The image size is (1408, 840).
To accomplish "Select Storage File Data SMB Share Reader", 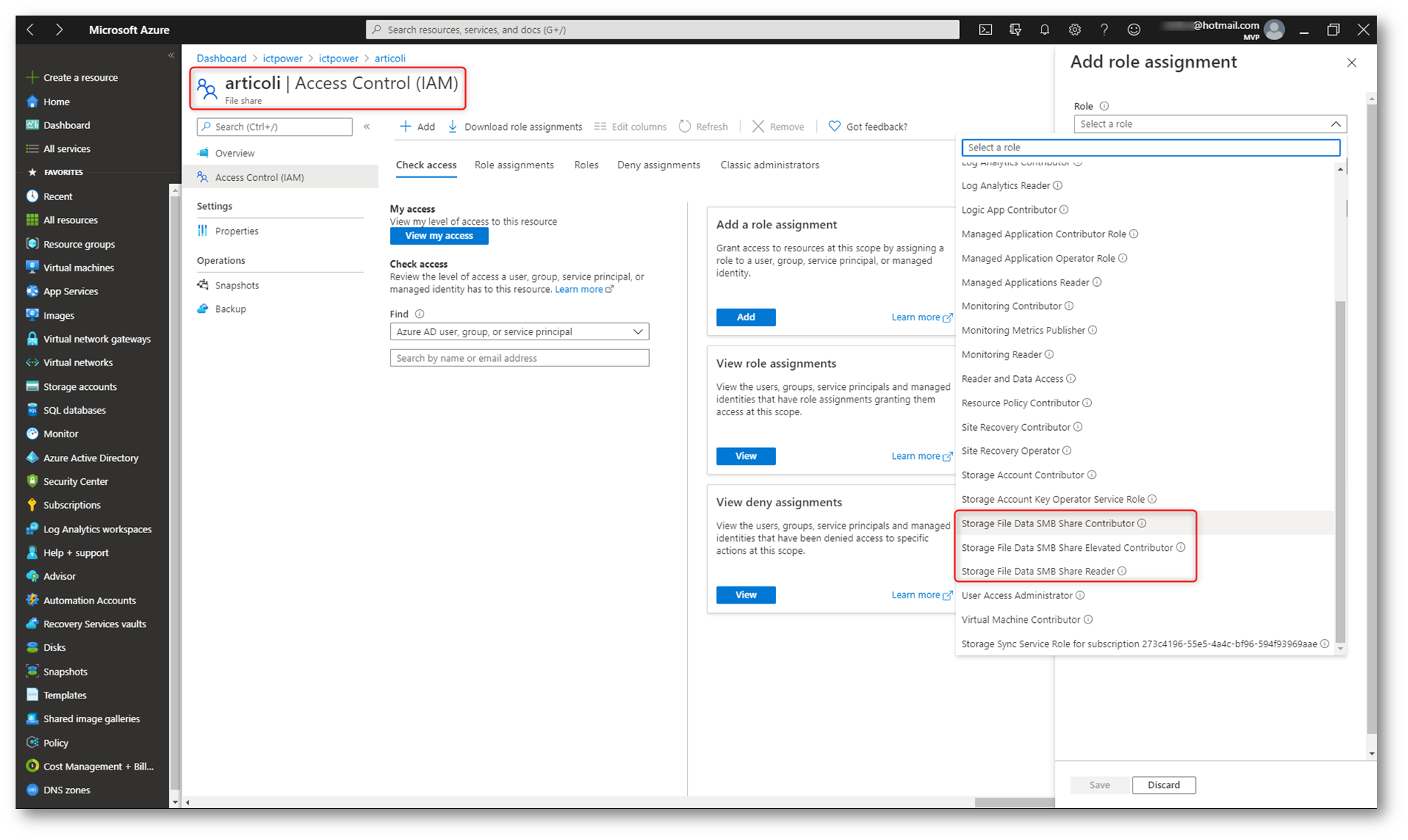I will point(1144,572).
